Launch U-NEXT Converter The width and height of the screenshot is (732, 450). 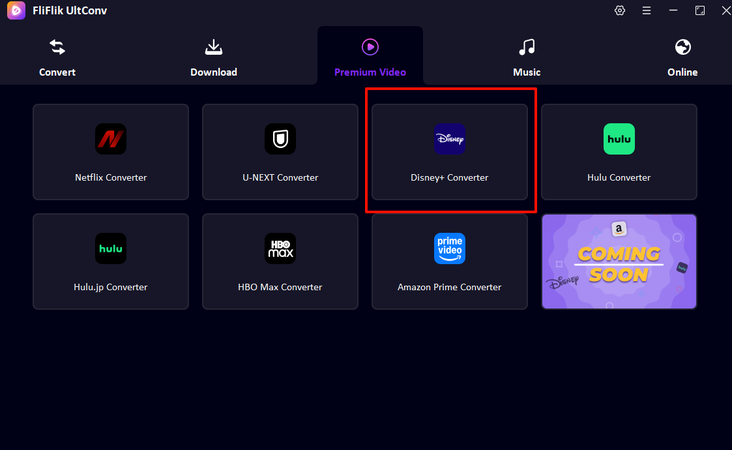click(280, 152)
